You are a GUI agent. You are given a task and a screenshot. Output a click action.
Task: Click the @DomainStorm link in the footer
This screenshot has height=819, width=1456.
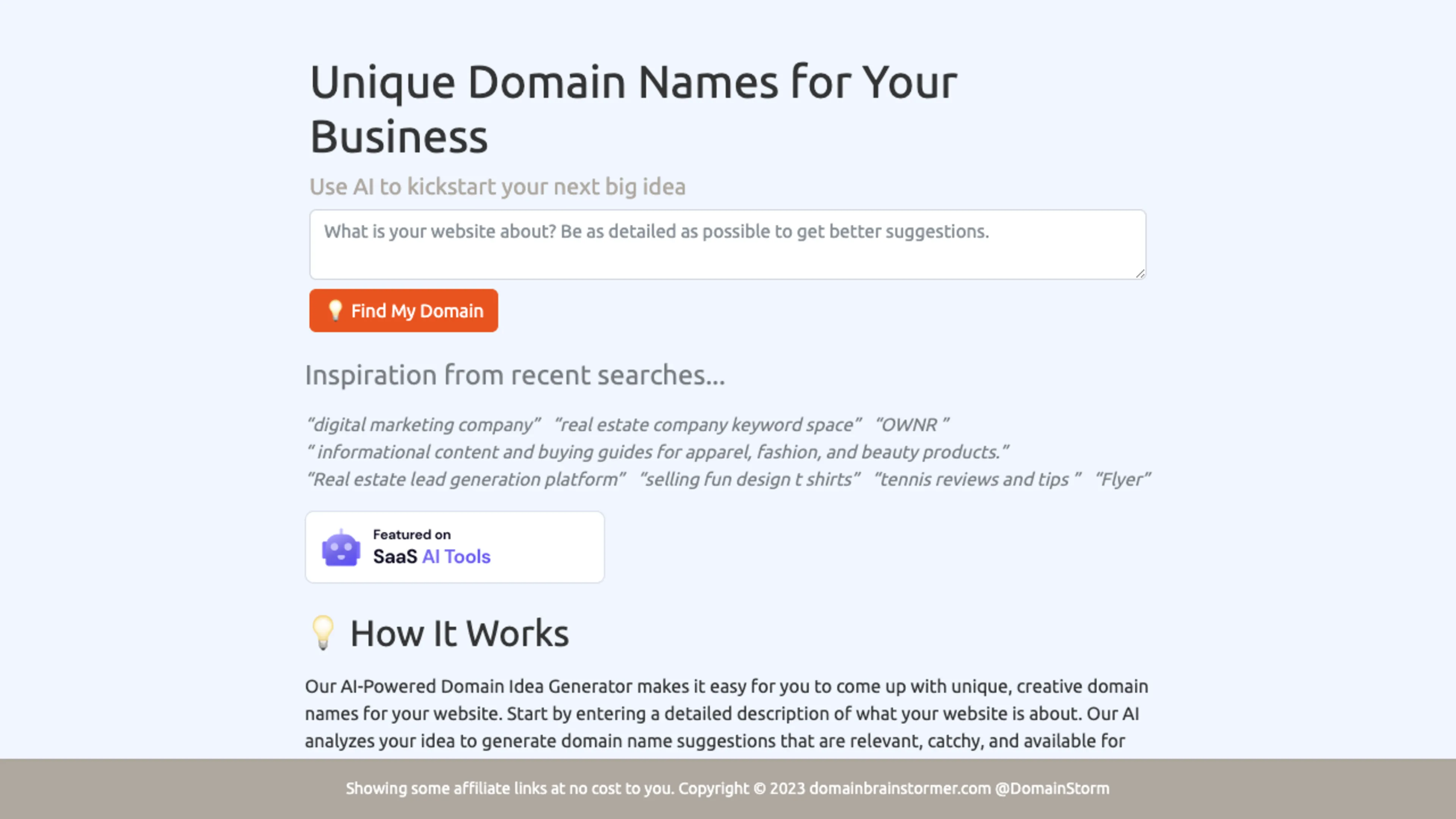point(1052,788)
